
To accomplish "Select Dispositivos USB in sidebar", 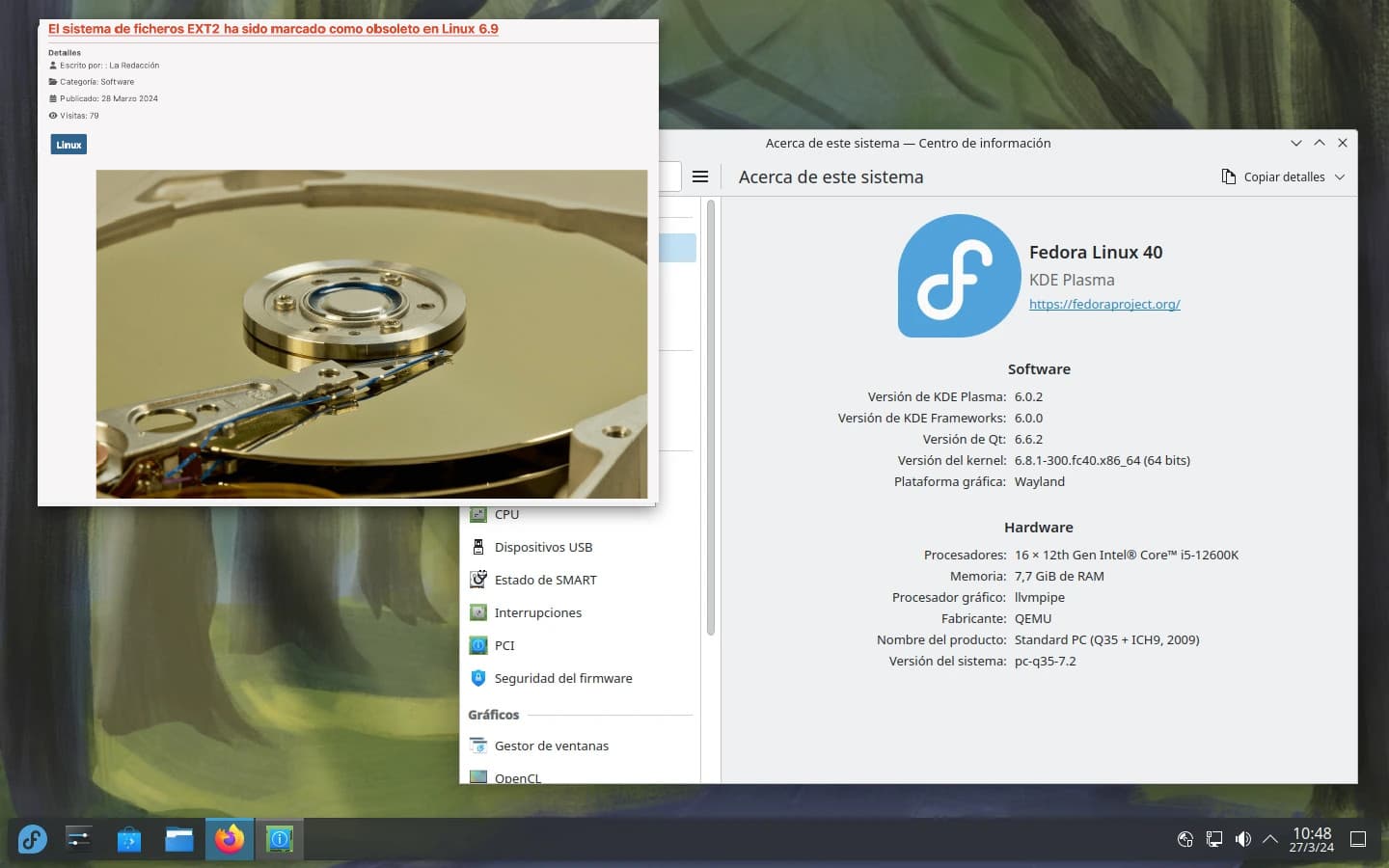I will tap(543, 547).
